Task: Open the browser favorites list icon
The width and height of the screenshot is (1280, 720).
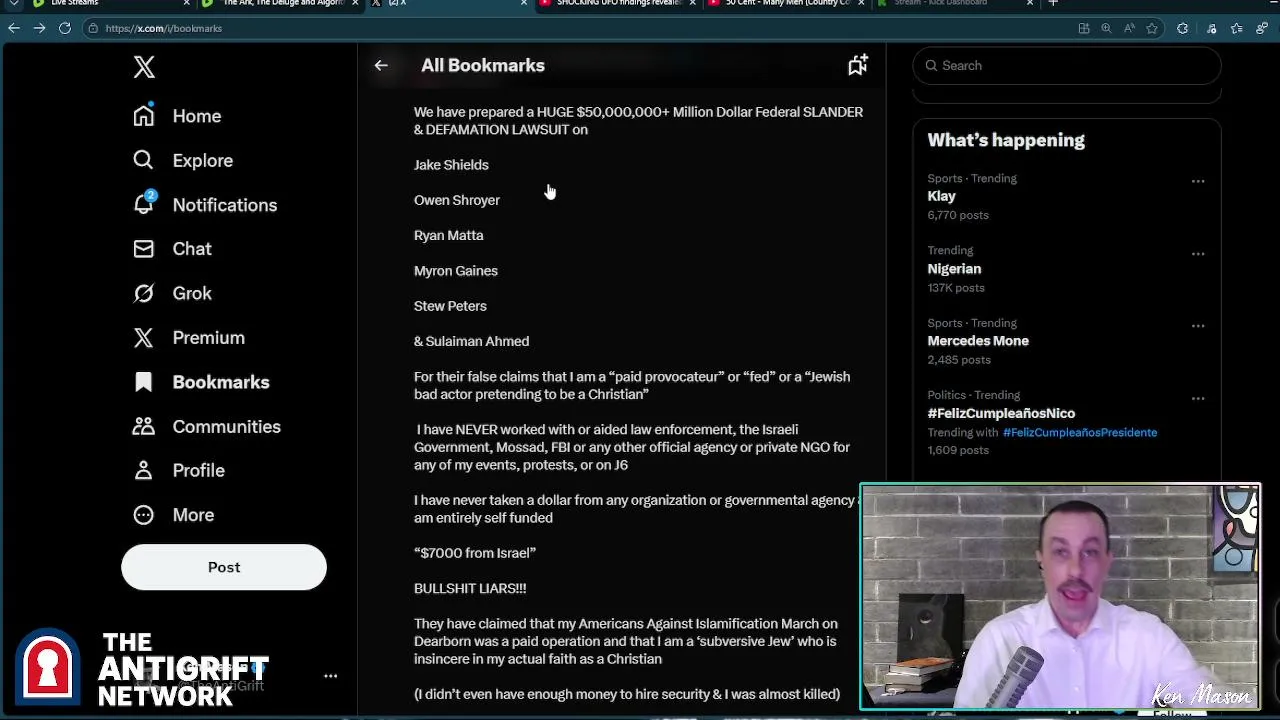Action: [x=1237, y=28]
